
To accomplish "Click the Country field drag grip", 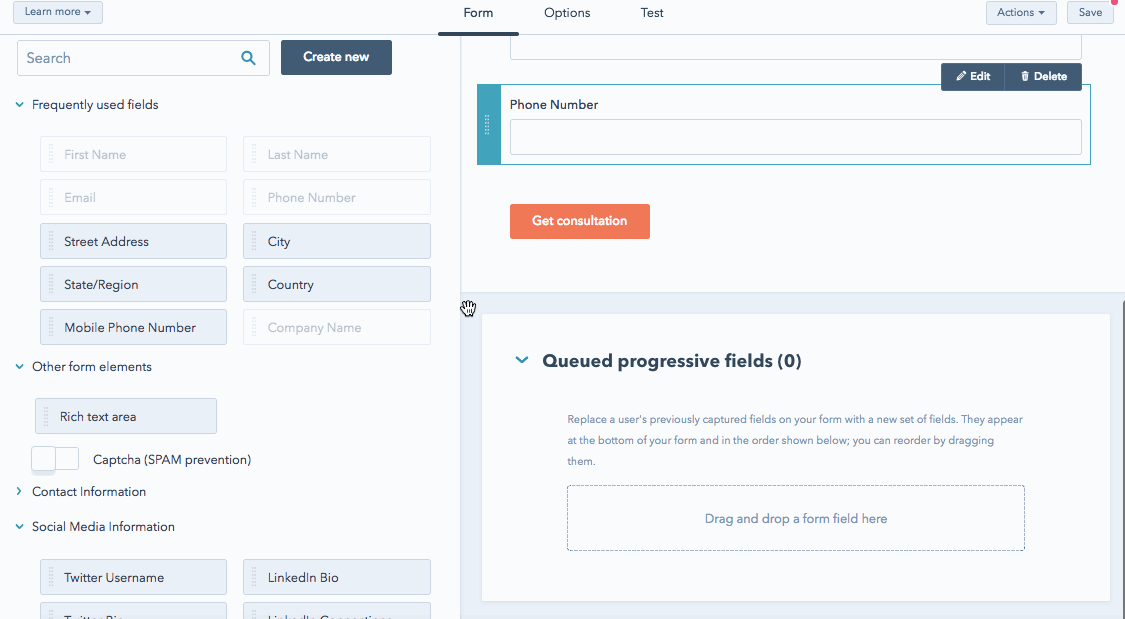I will tap(254, 284).
